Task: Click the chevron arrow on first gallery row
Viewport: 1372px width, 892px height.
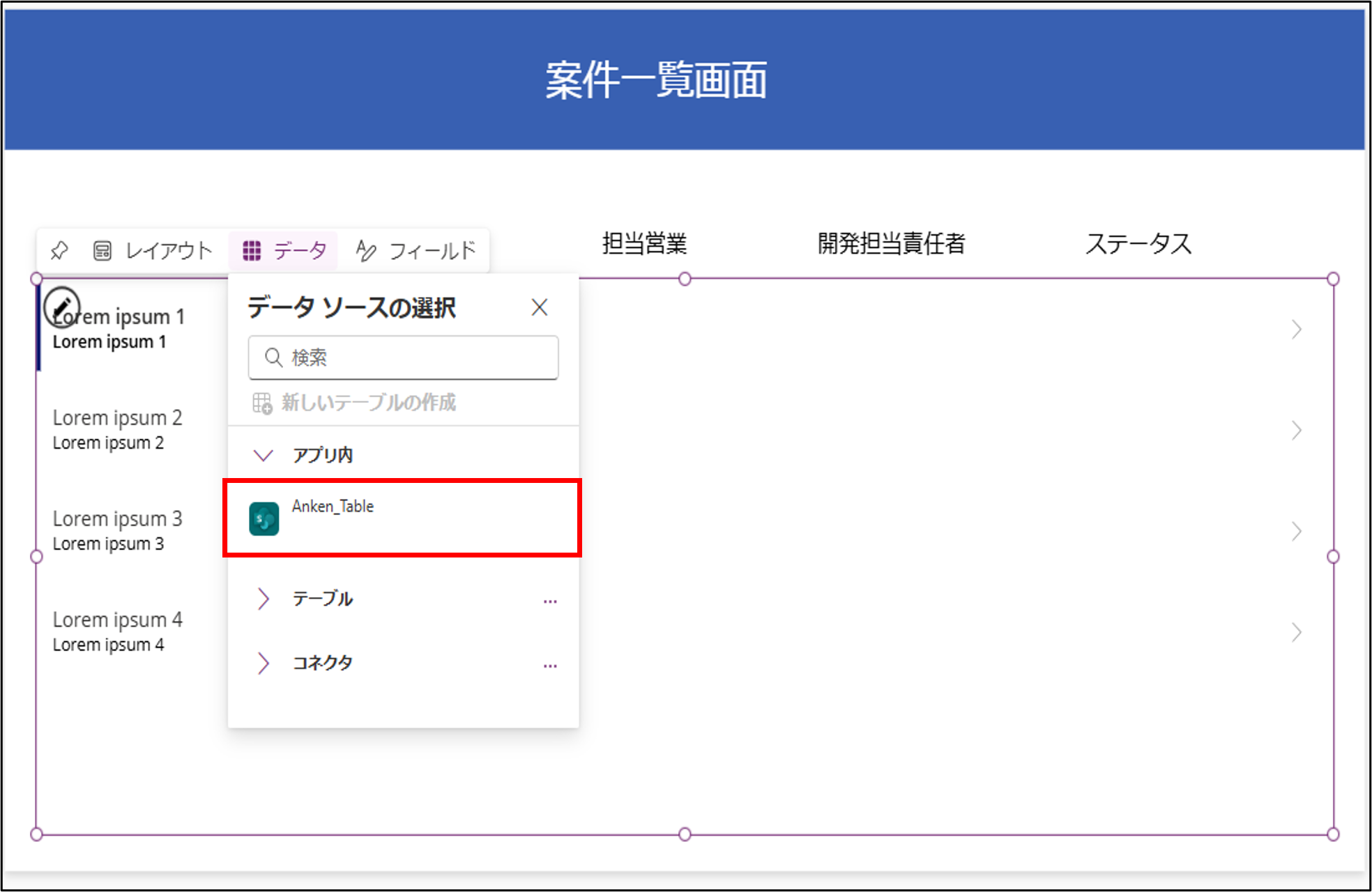Action: click(1296, 329)
